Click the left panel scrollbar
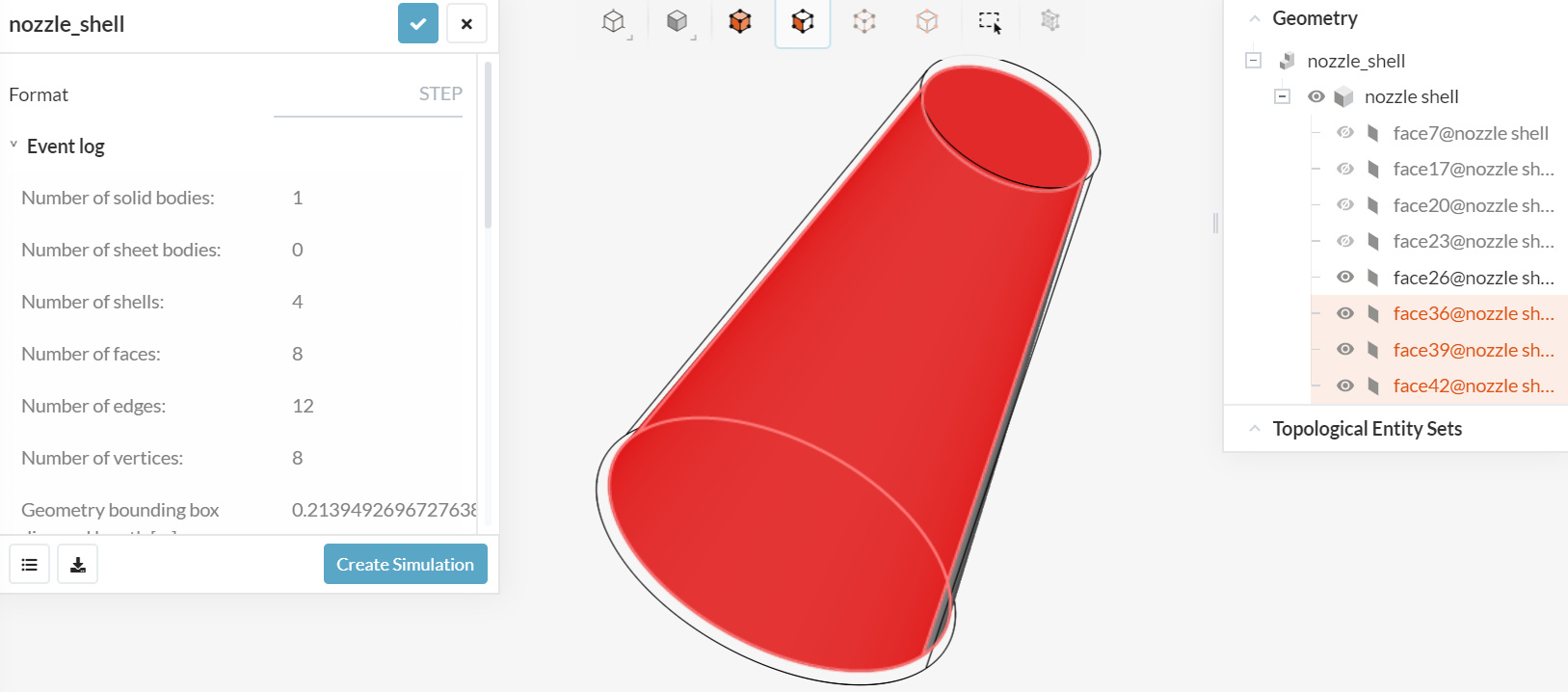Image resolution: width=1568 pixels, height=692 pixels. pyautogui.click(x=488, y=145)
